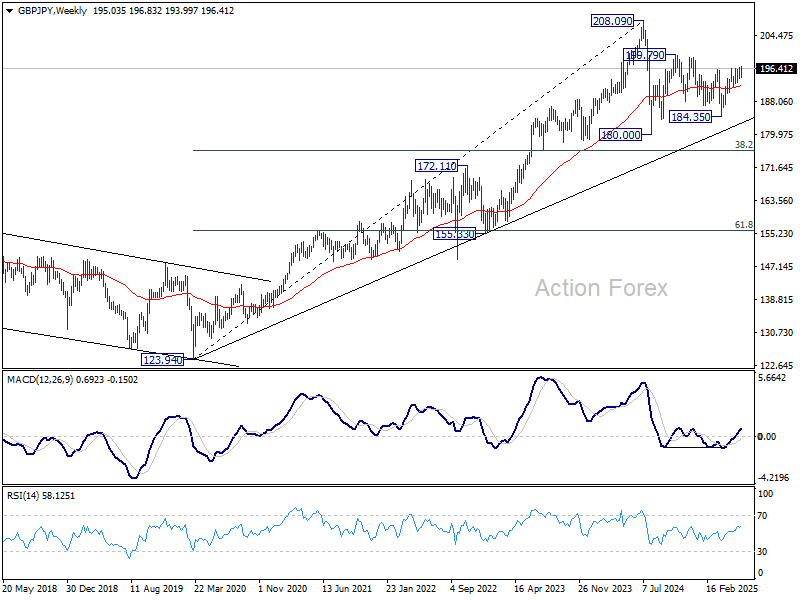Click the 163.560 price axis value
This screenshot has height=600, width=800.
[776, 201]
